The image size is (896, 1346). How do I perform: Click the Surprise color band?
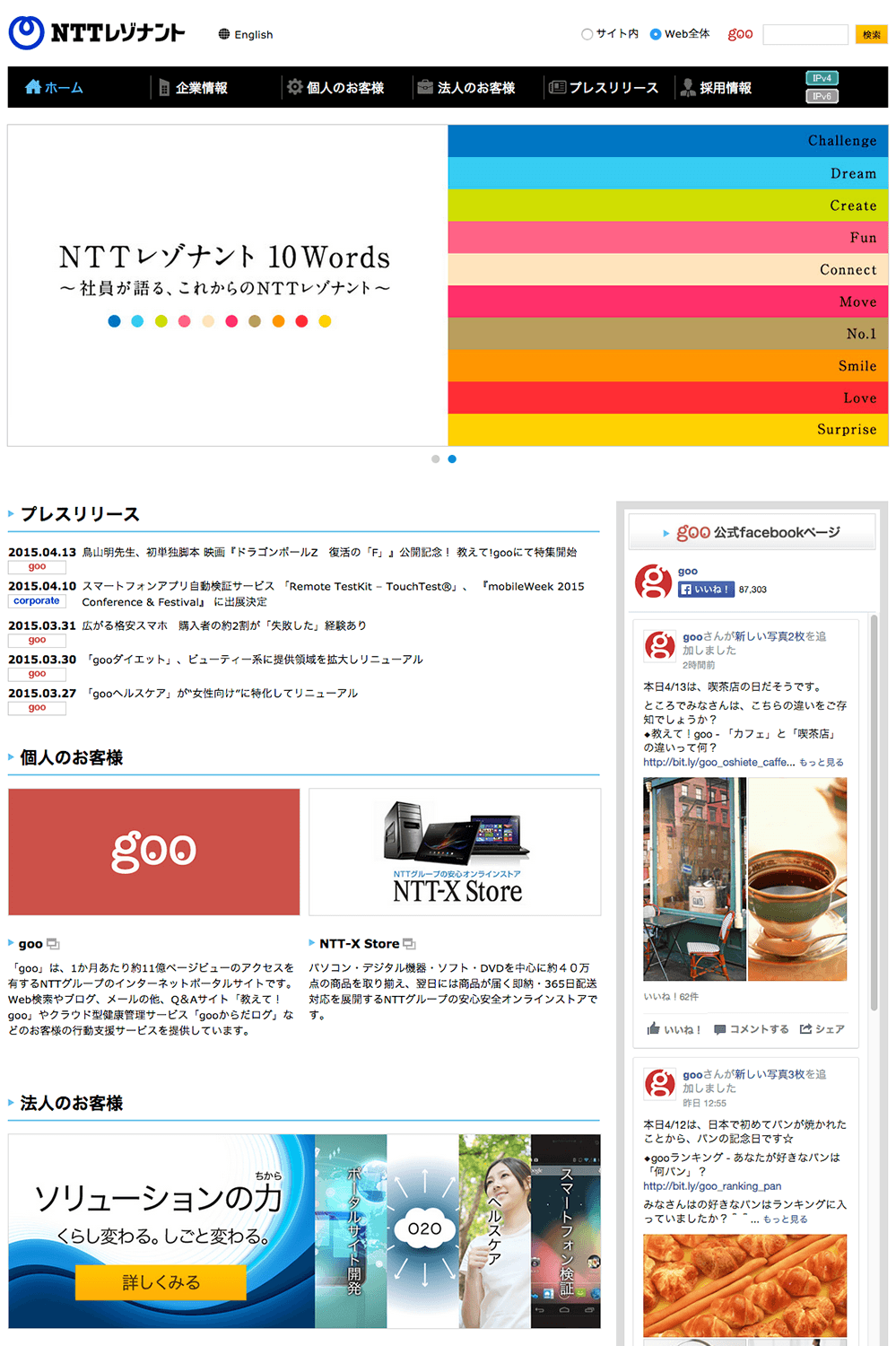point(667,430)
